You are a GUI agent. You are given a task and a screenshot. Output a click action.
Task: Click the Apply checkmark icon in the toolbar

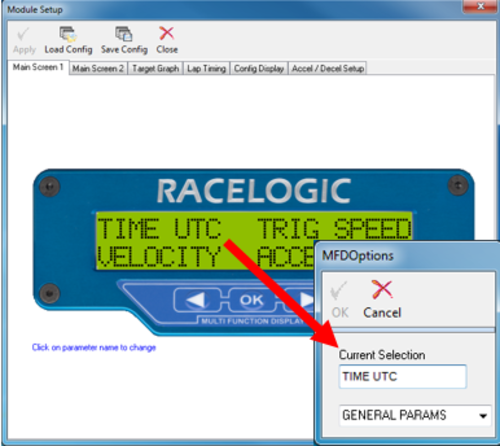pyautogui.click(x=23, y=35)
